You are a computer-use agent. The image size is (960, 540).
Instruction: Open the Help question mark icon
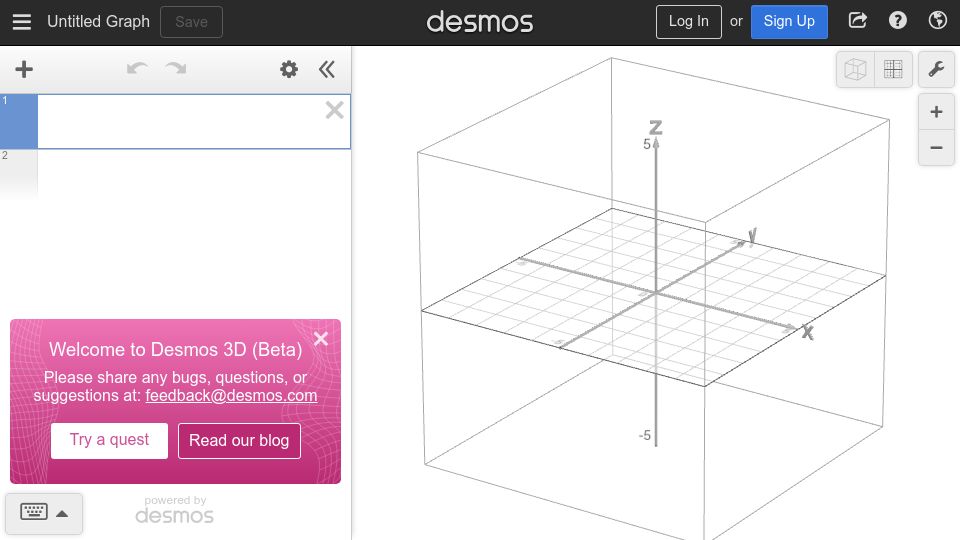[x=898, y=21]
